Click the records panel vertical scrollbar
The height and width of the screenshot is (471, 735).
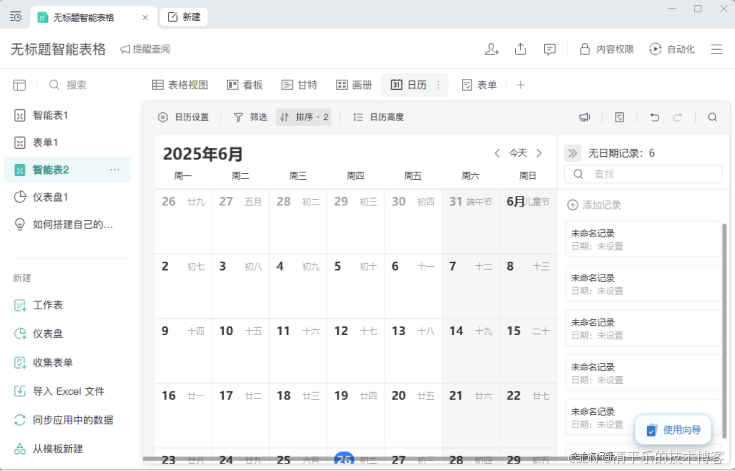point(725,331)
